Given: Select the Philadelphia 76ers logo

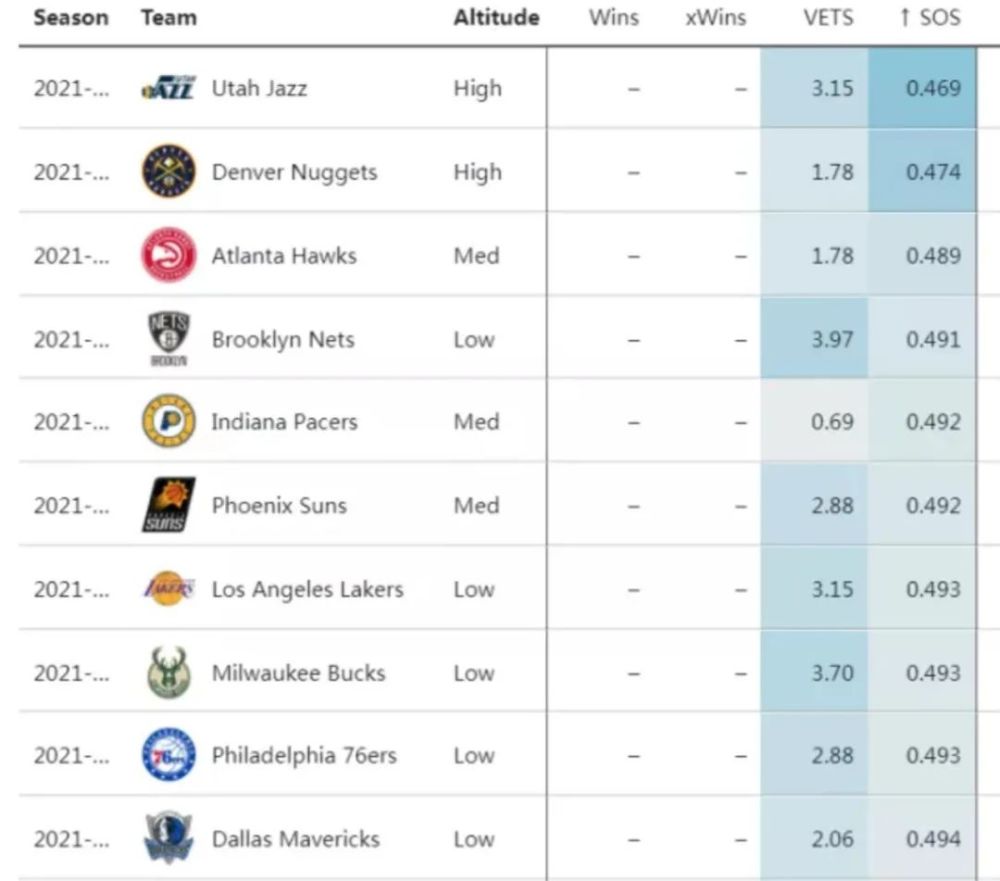Looking at the screenshot, I should coord(168,755).
